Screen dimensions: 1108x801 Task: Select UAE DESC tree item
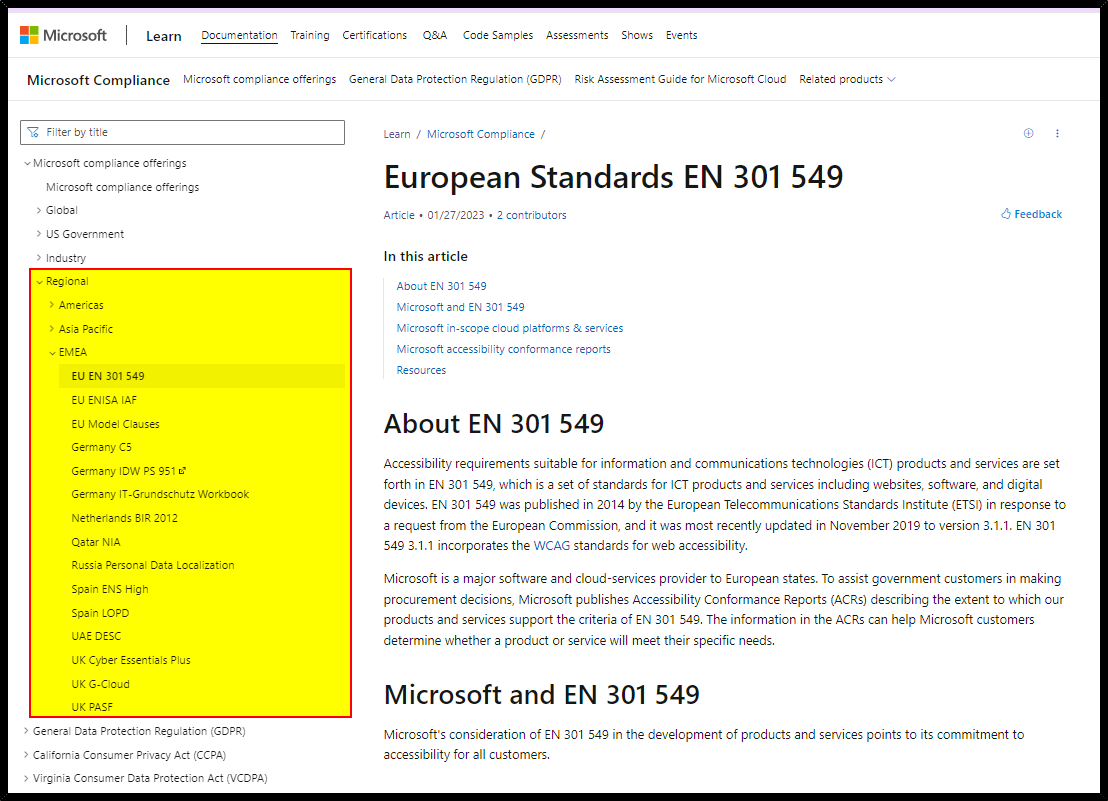[x=96, y=636]
